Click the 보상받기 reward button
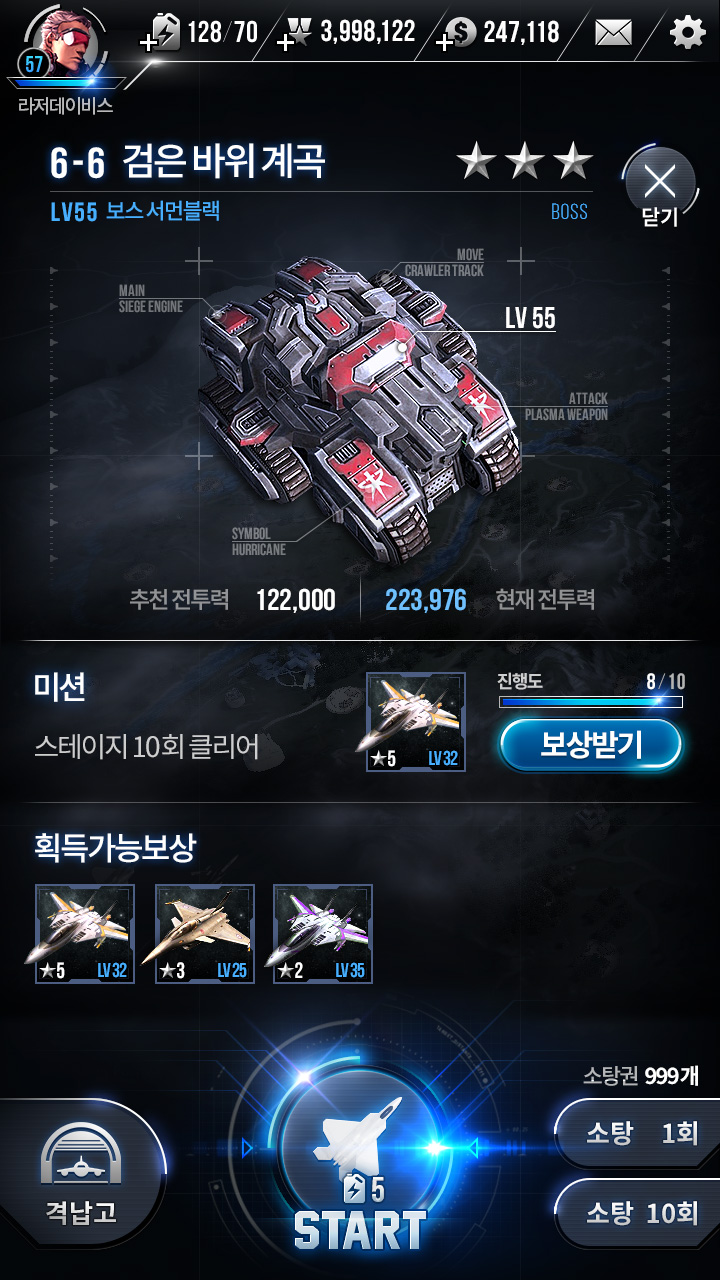 click(591, 745)
